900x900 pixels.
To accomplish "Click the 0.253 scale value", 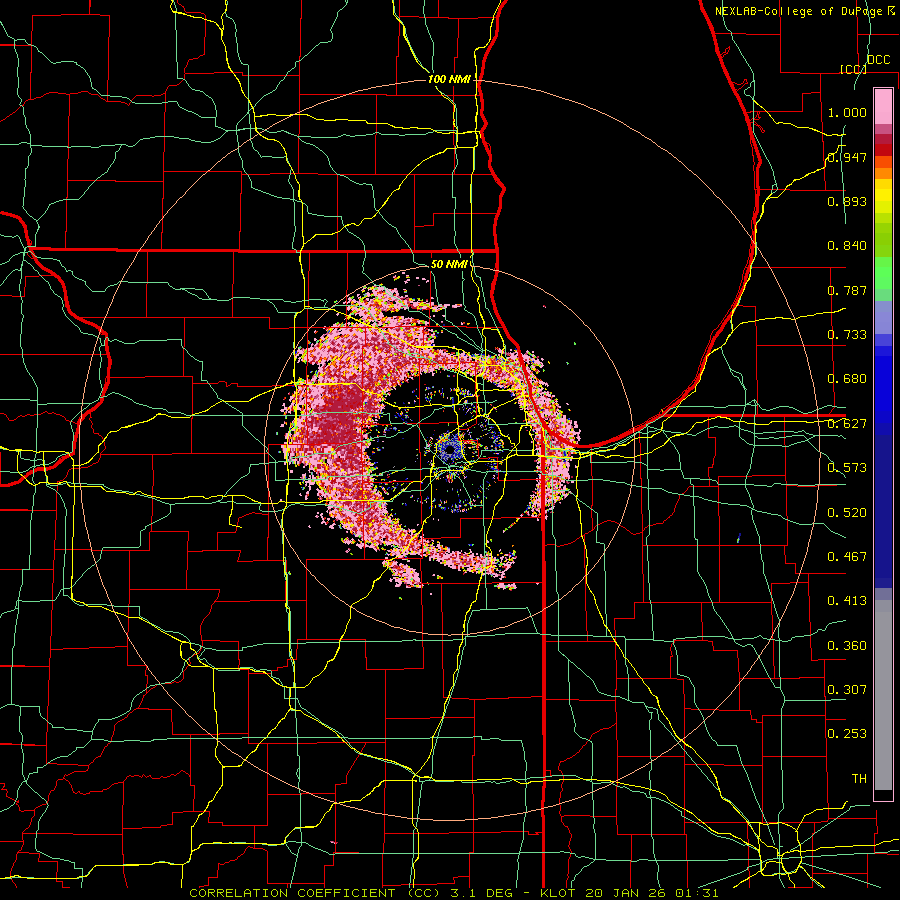I will pos(847,734).
